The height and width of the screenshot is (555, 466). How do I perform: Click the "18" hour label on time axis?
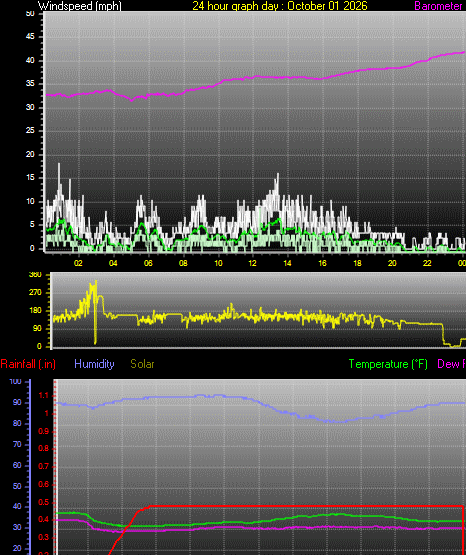tap(357, 263)
